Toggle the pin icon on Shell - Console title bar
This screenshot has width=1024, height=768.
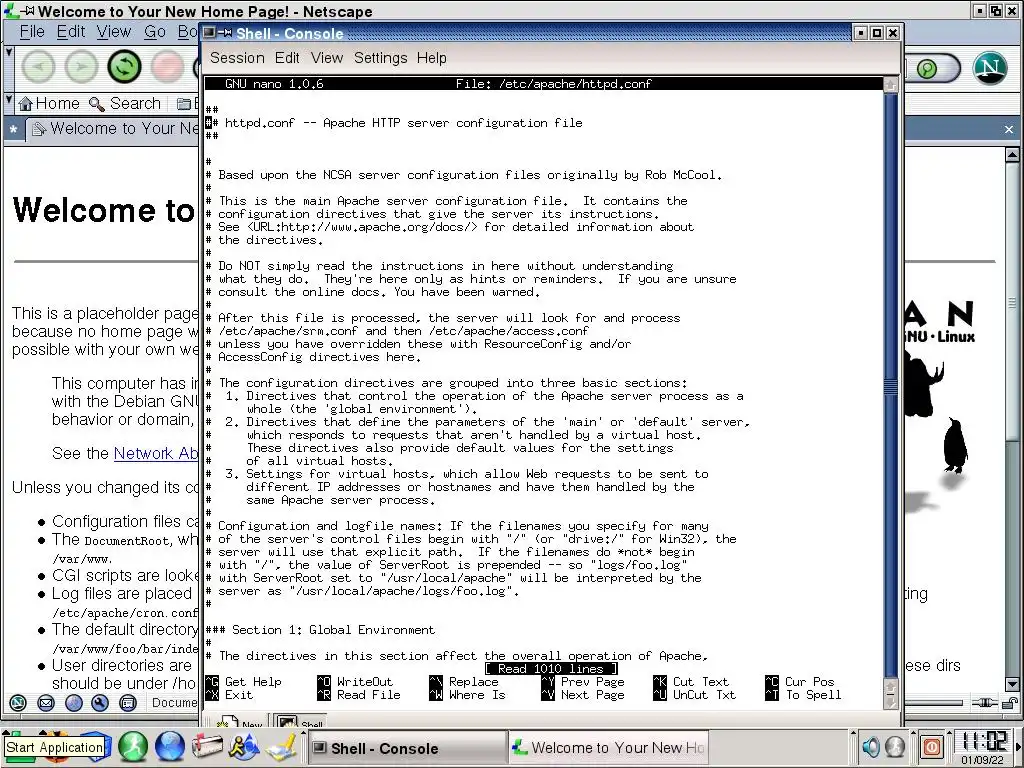click(x=225, y=33)
